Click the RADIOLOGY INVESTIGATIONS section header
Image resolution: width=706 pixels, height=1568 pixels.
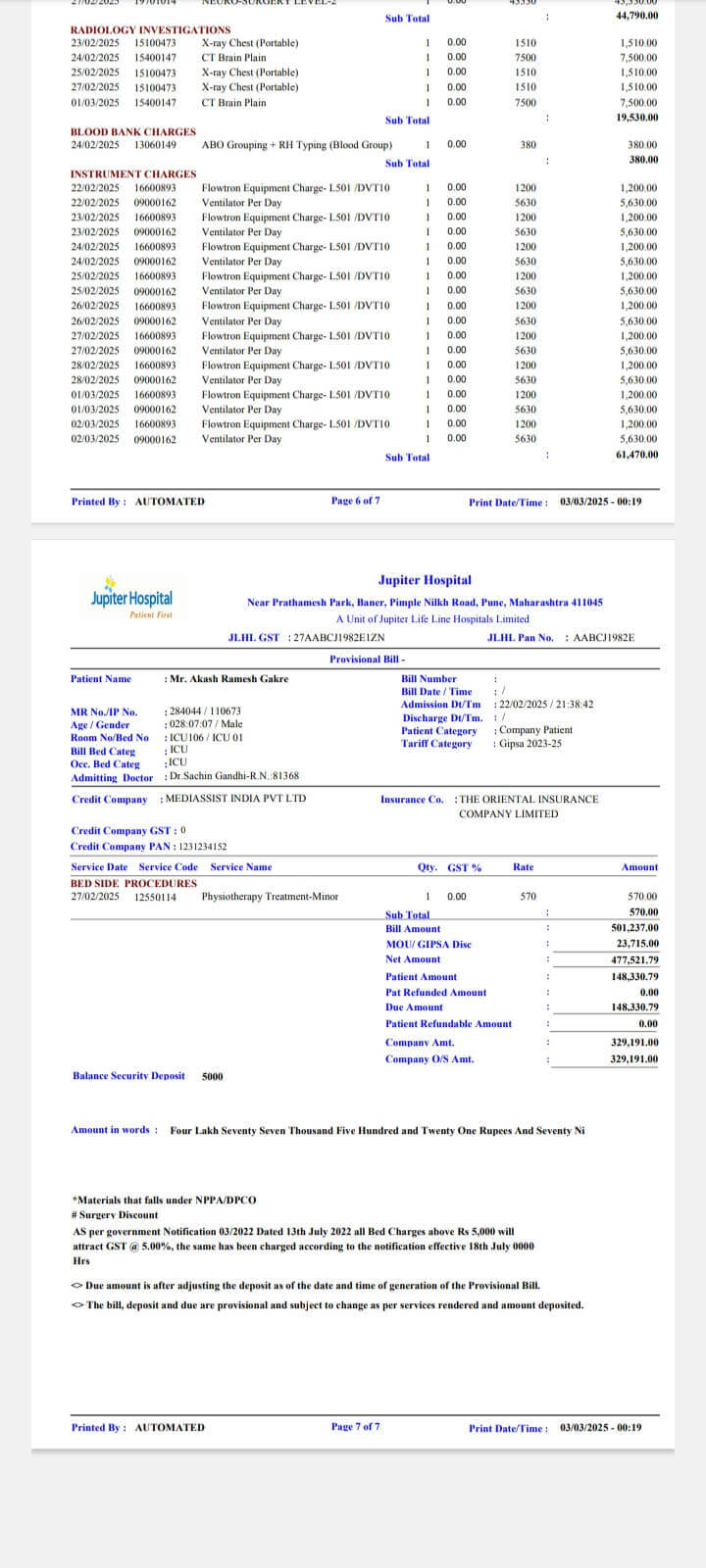point(150,30)
